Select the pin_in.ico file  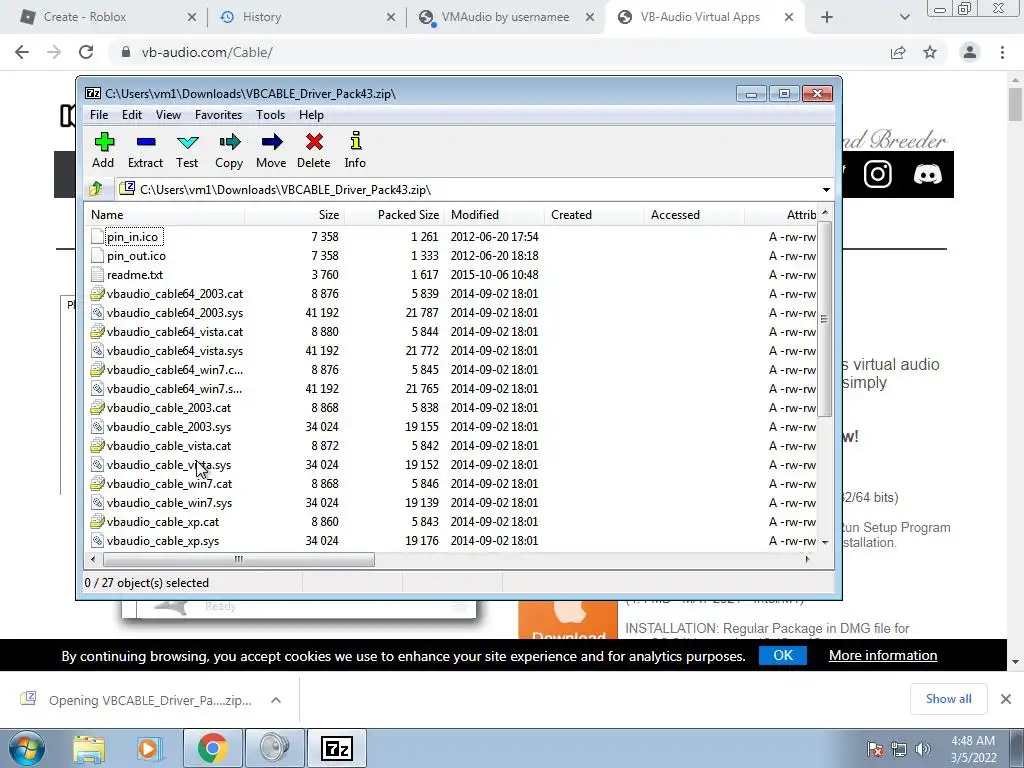coord(133,237)
